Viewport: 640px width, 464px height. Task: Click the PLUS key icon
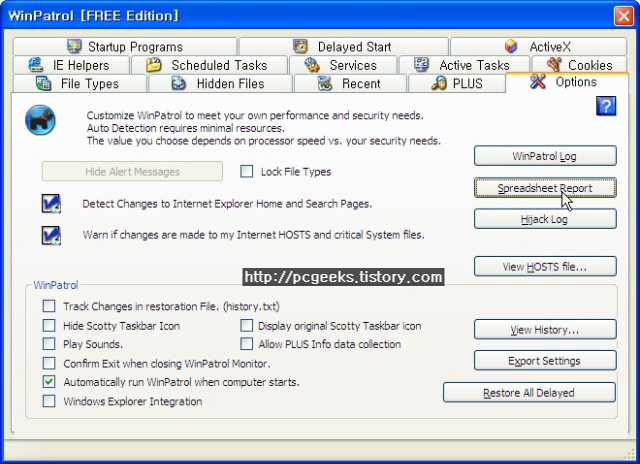[x=439, y=83]
